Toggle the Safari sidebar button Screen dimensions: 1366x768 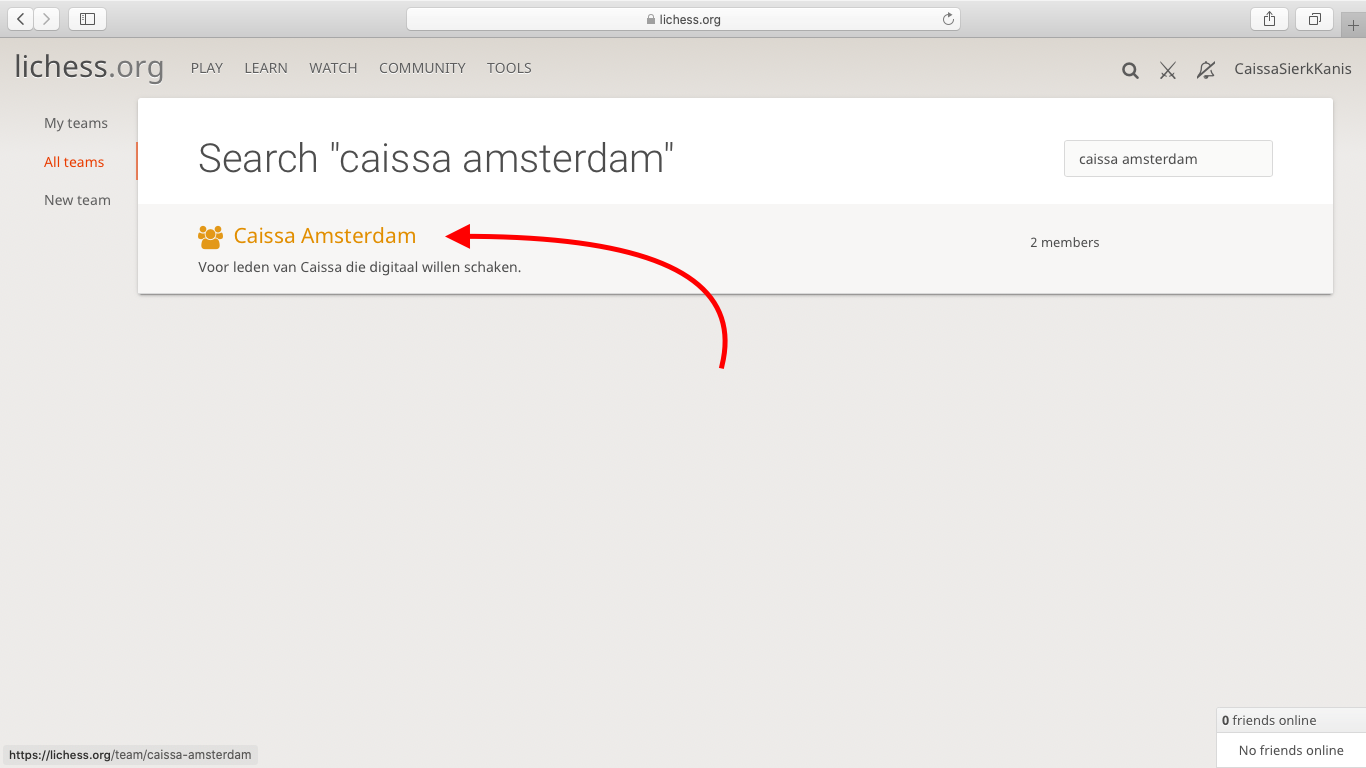tap(88, 18)
